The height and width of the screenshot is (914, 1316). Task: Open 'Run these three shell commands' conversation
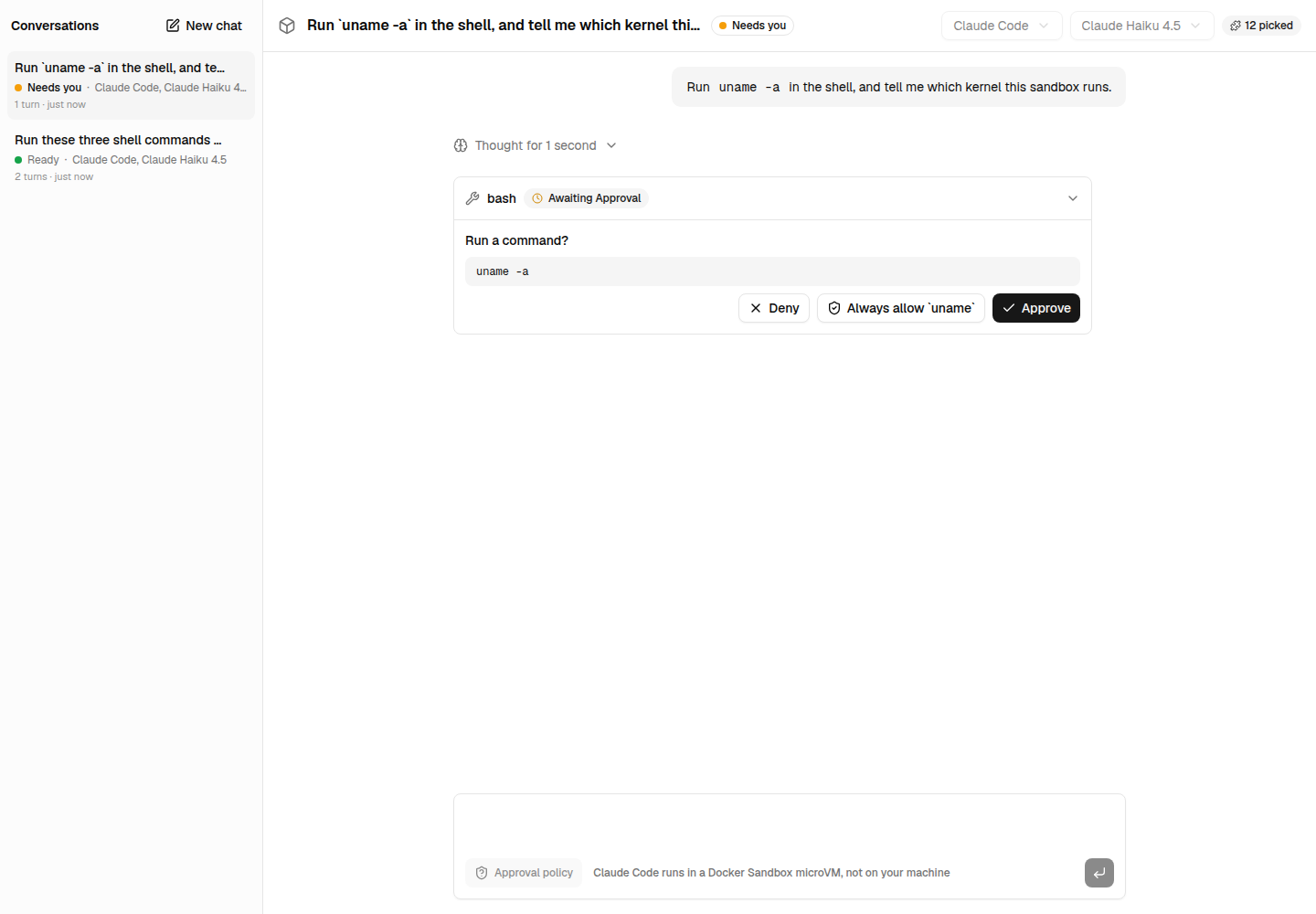tap(131, 157)
